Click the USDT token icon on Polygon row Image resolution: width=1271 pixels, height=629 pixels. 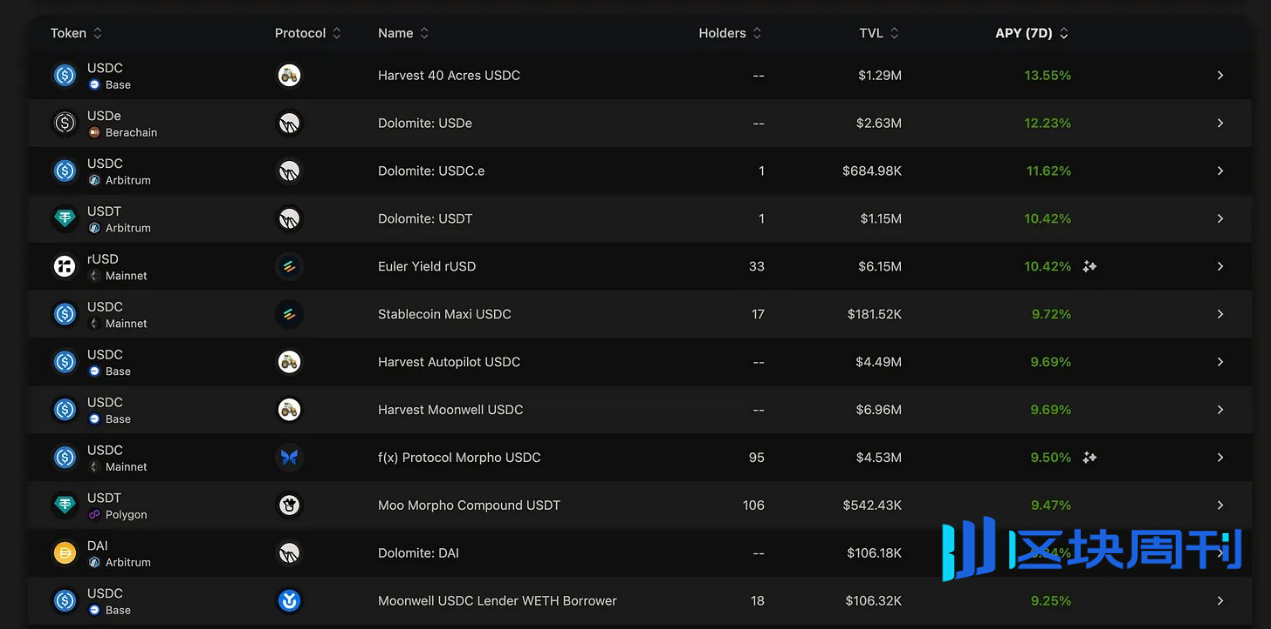pyautogui.click(x=65, y=505)
